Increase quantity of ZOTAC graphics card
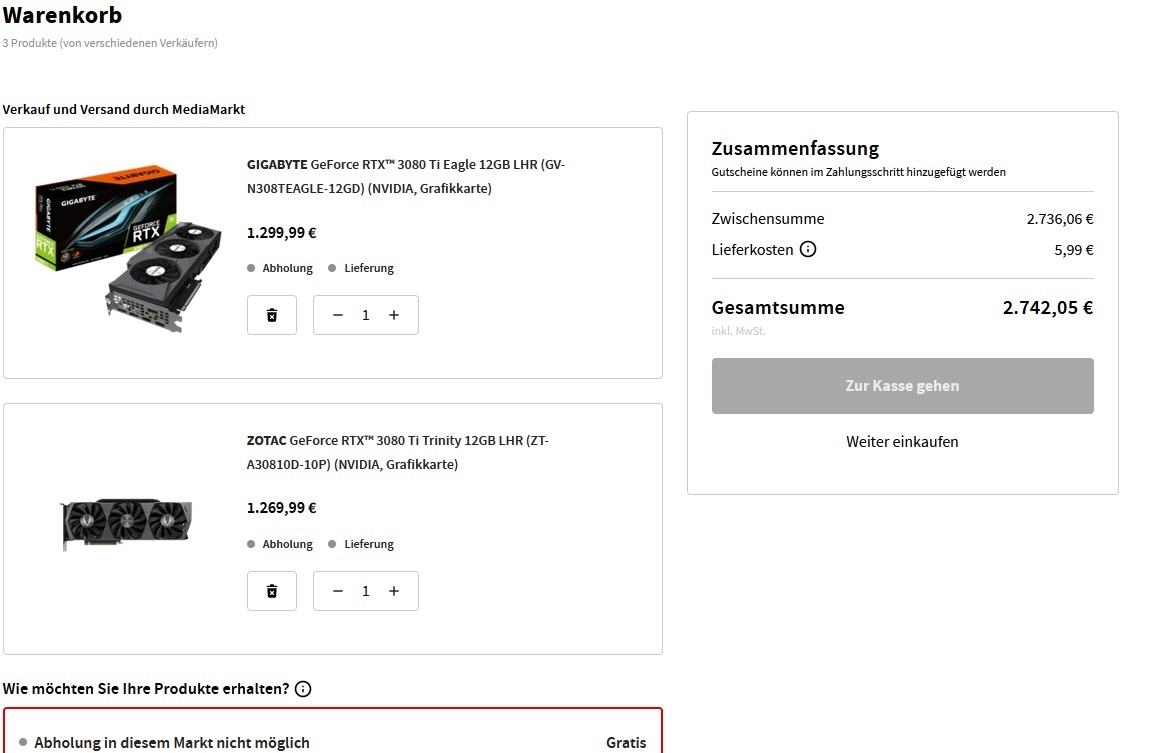 point(394,591)
